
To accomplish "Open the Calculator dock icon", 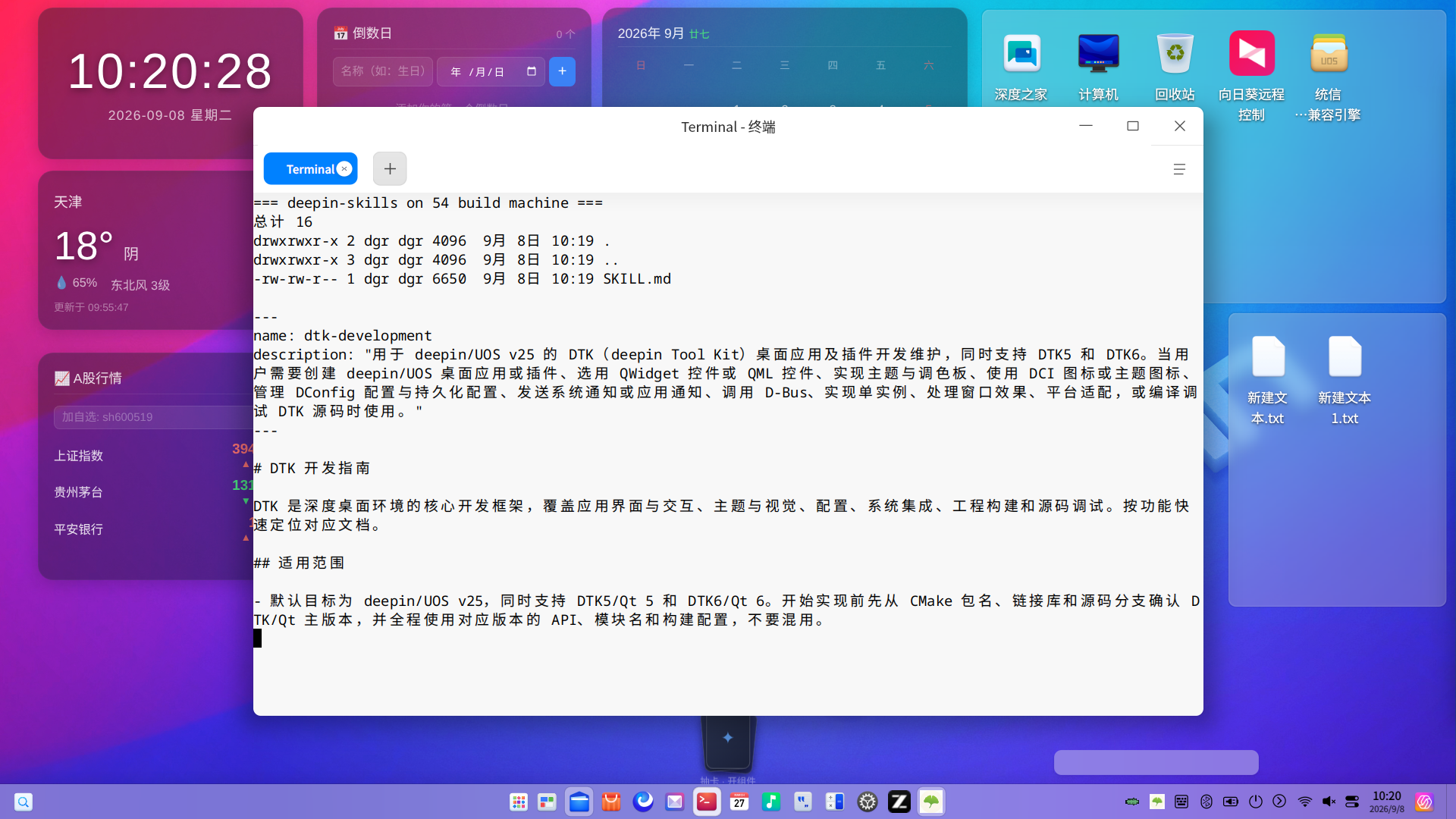I will (835, 802).
